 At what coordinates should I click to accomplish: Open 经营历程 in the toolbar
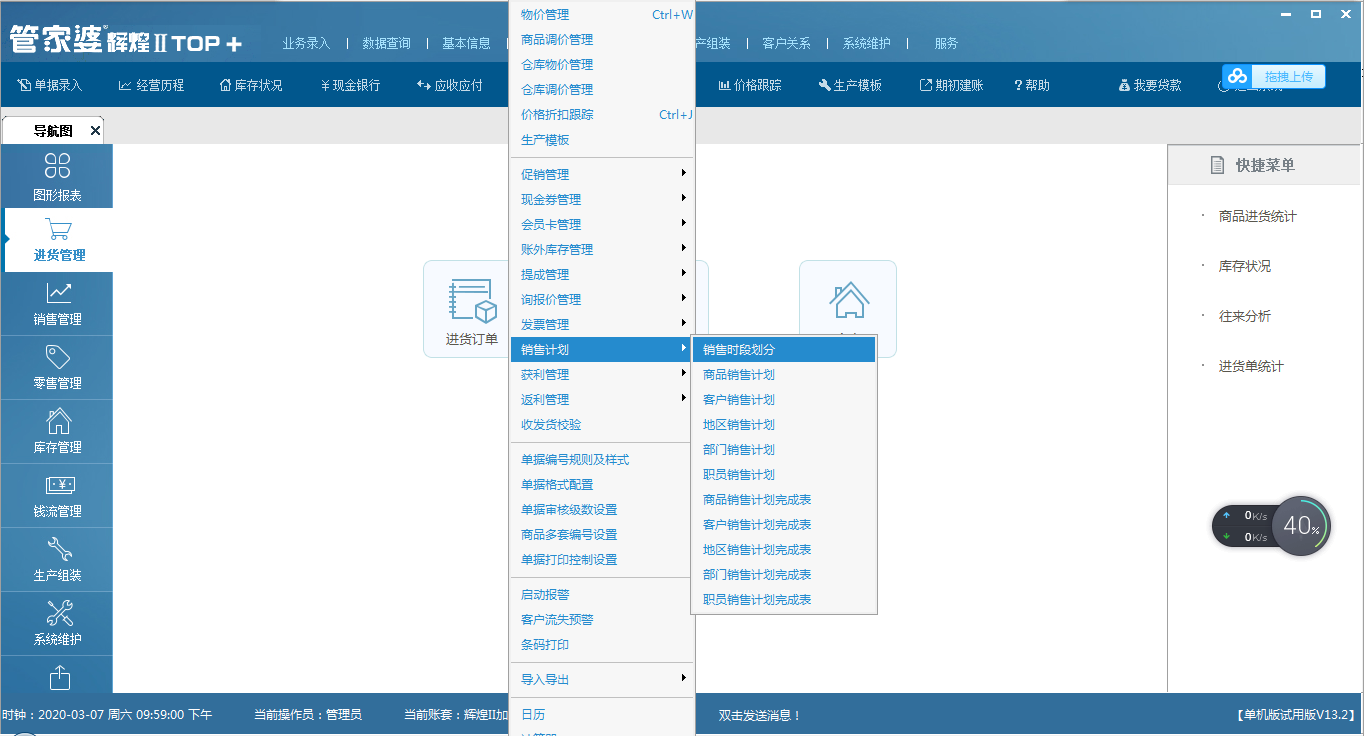(151, 85)
